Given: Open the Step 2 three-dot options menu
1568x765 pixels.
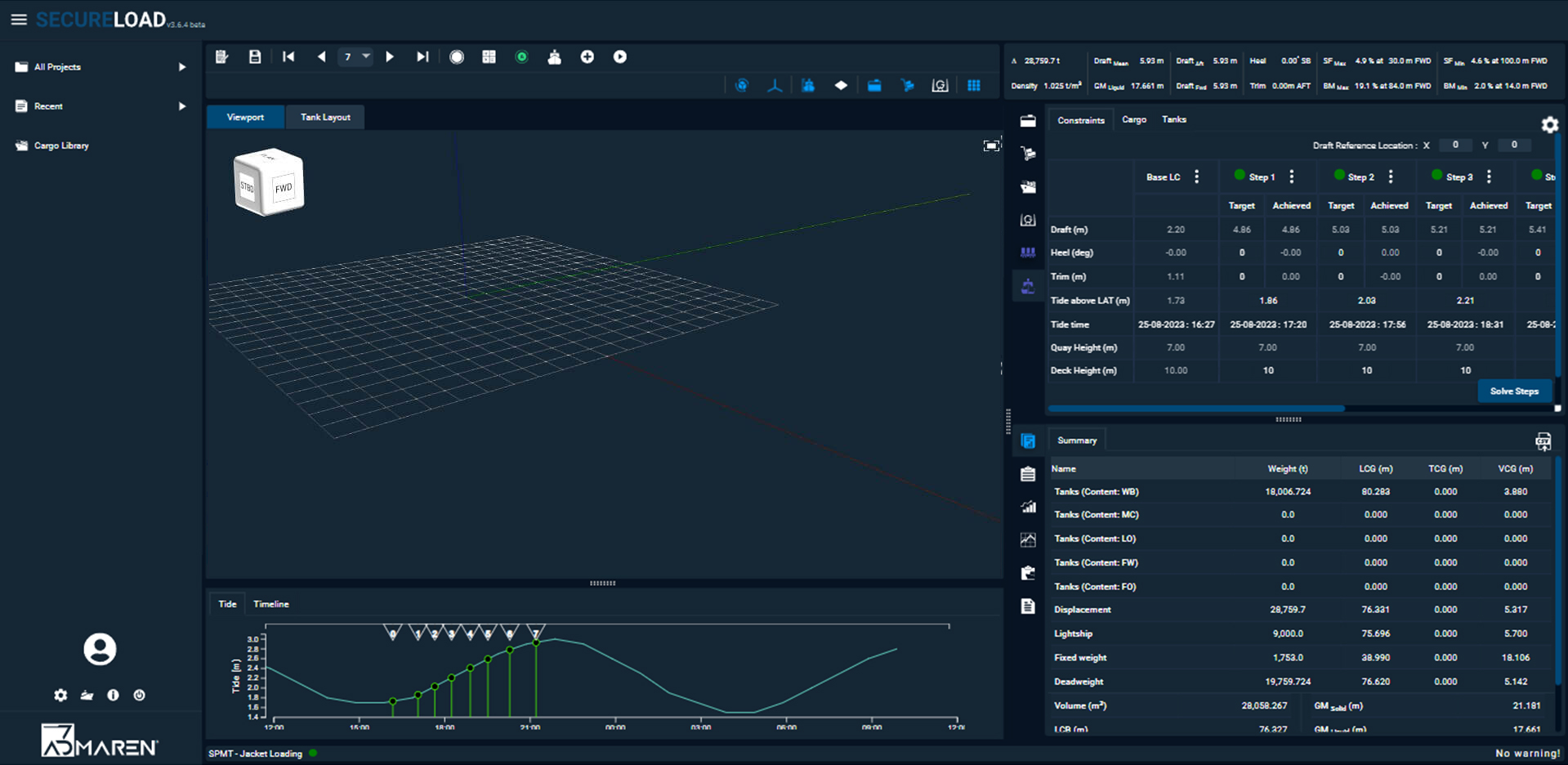Looking at the screenshot, I should pyautogui.click(x=1390, y=177).
